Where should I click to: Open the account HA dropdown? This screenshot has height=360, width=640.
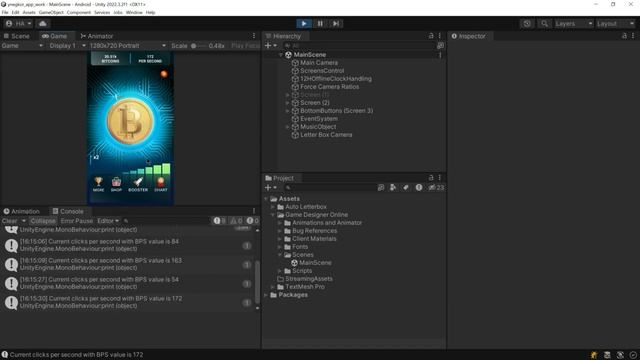pyautogui.click(x=18, y=24)
